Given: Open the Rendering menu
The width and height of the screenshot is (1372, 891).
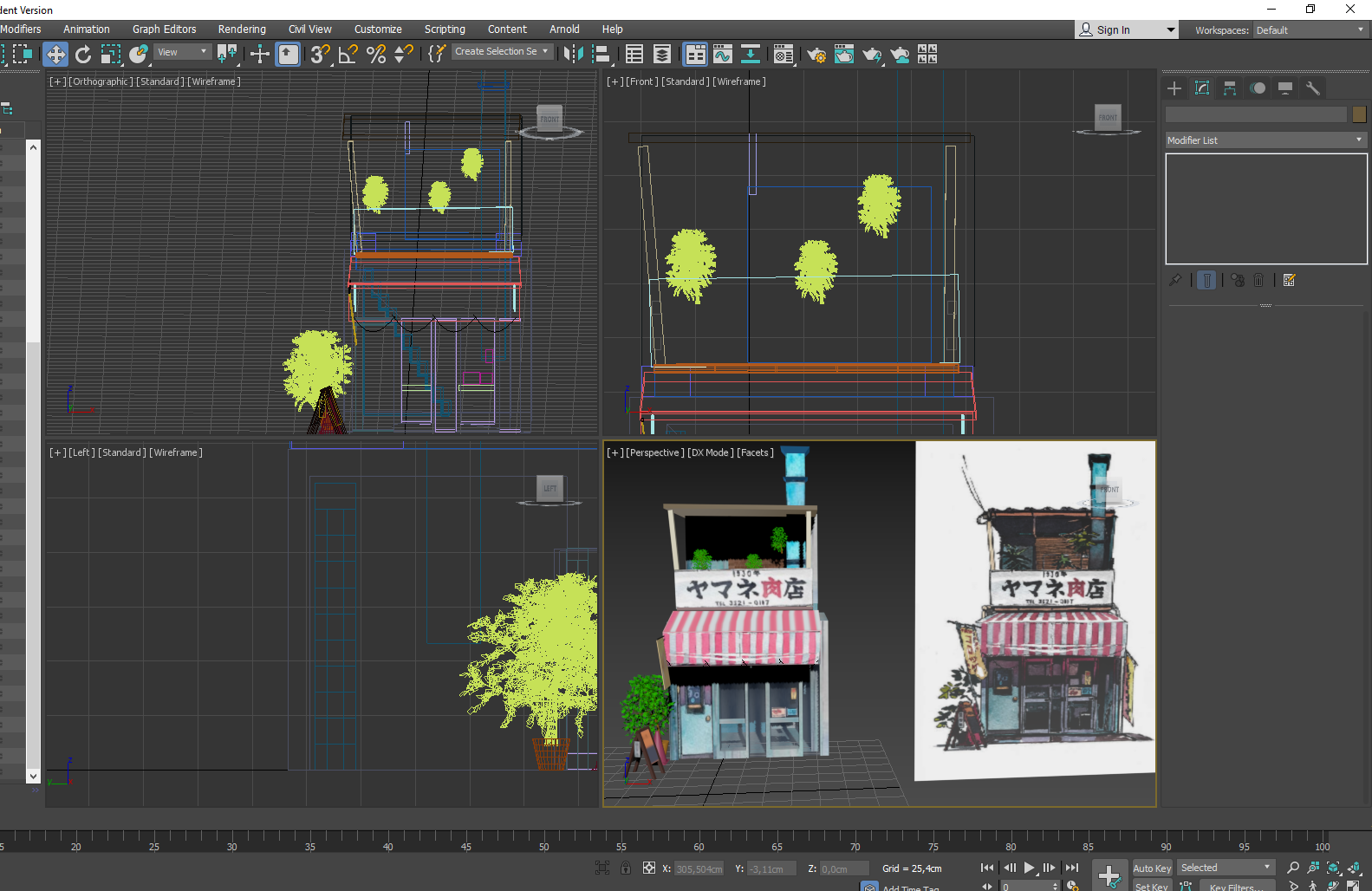Looking at the screenshot, I should (x=242, y=29).
